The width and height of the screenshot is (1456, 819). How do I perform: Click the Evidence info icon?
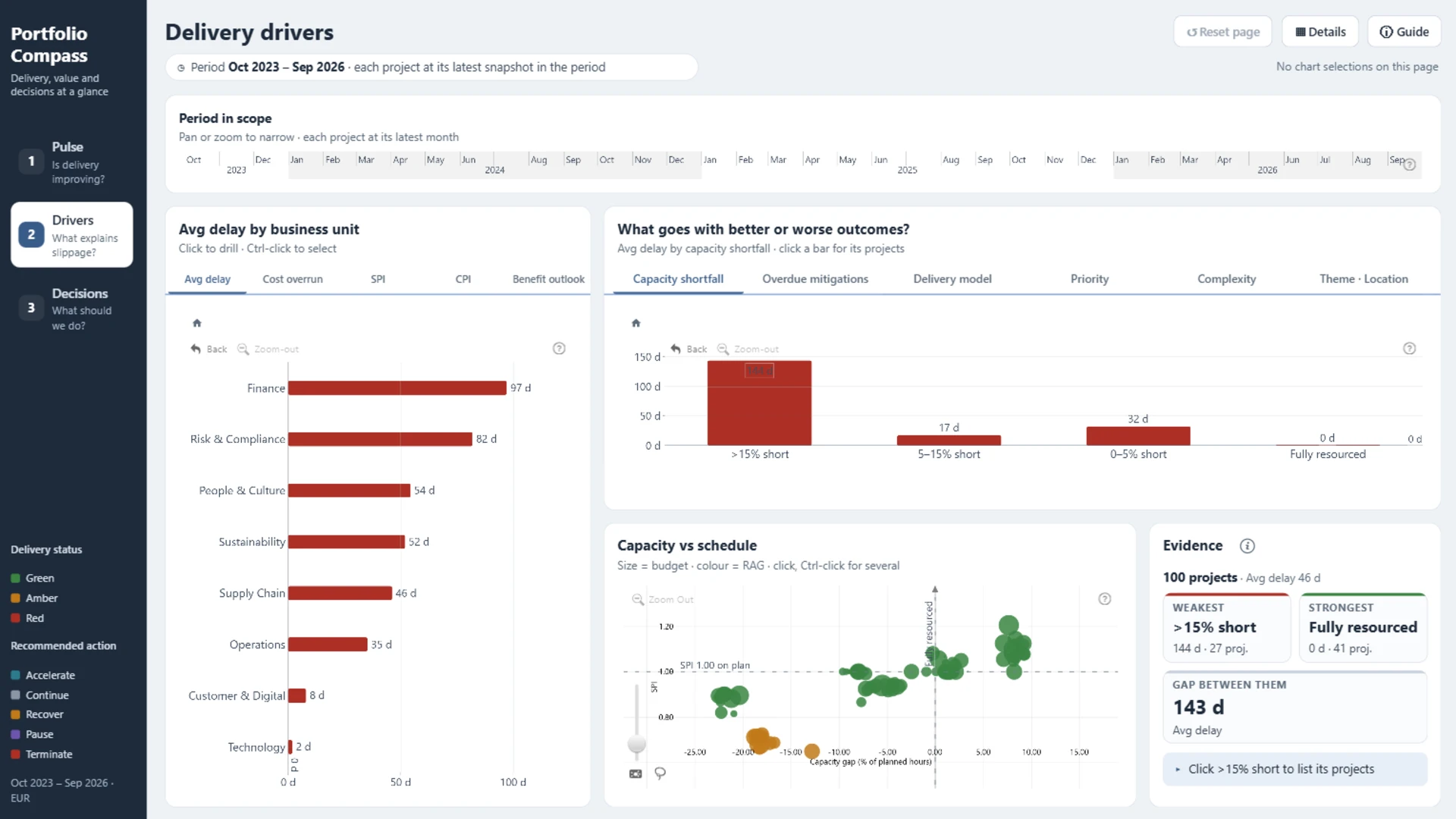click(1247, 546)
